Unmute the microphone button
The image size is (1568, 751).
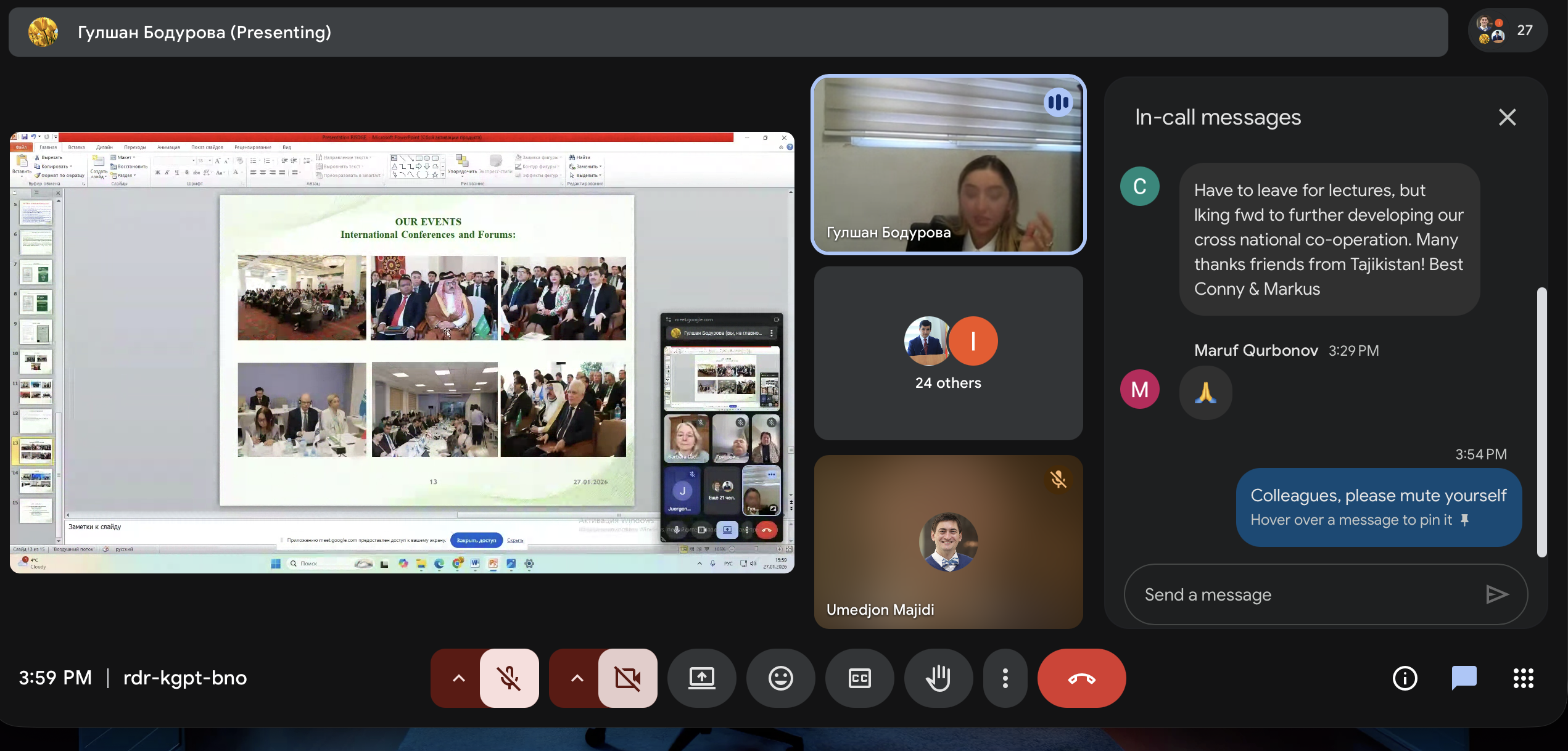click(x=509, y=678)
